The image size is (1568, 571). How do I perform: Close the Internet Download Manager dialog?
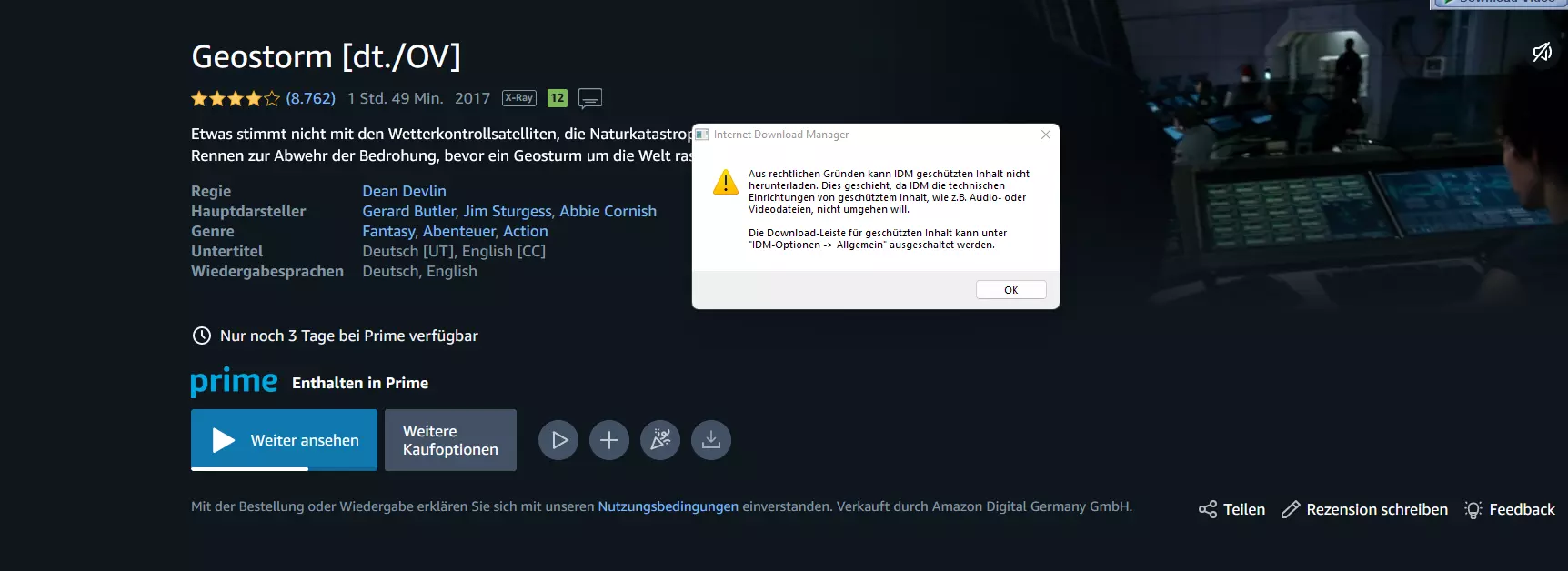tap(1046, 135)
